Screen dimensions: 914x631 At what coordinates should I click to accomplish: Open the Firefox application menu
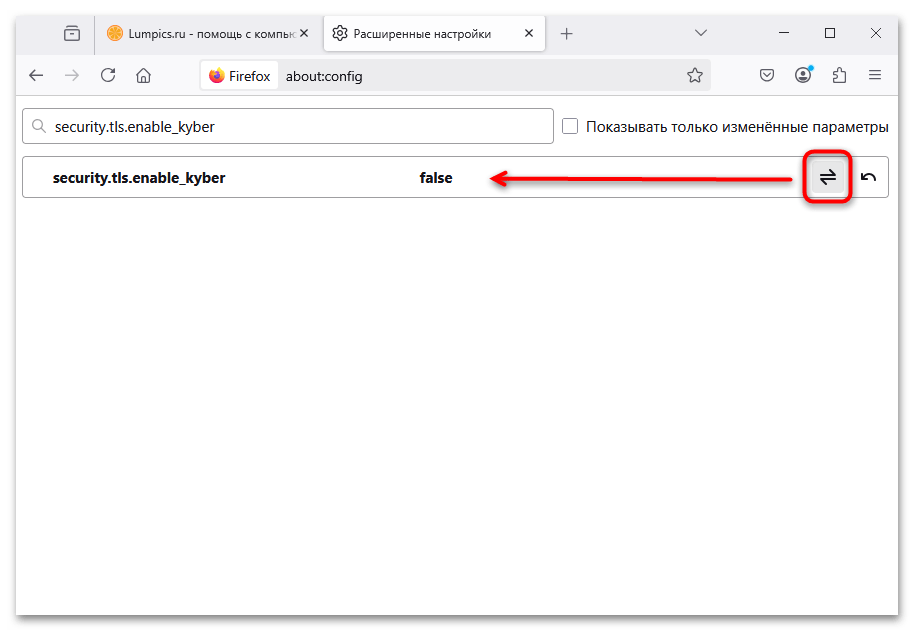(875, 75)
